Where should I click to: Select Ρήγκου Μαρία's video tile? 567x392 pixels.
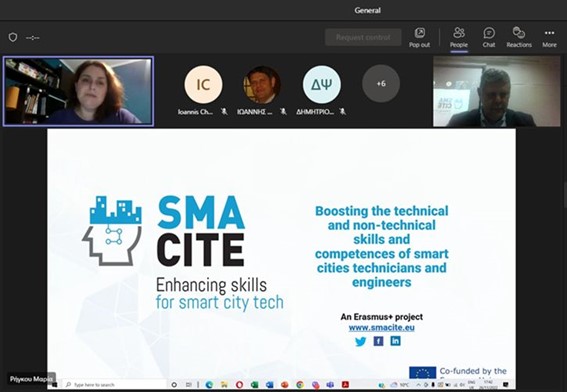pyautogui.click(x=78, y=91)
